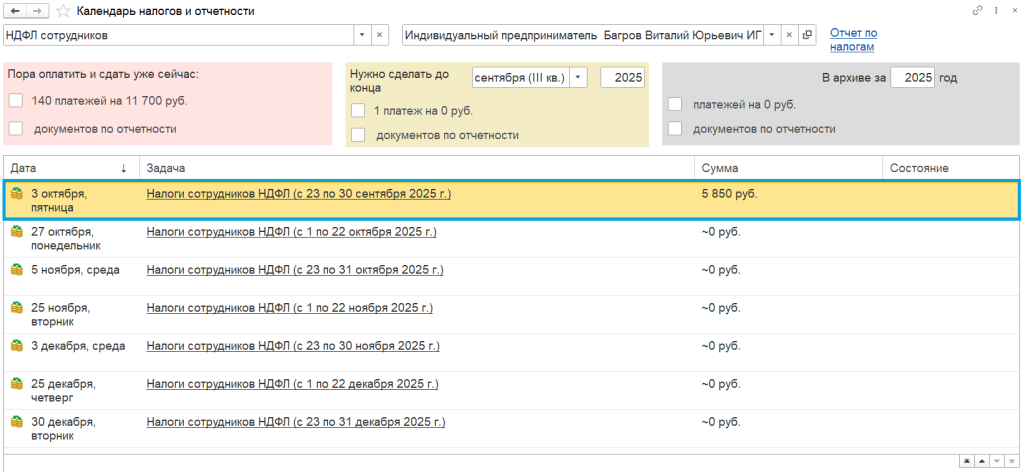The image size is (1024, 472).
Task: Open the organization selection dropdown
Action: [771, 35]
